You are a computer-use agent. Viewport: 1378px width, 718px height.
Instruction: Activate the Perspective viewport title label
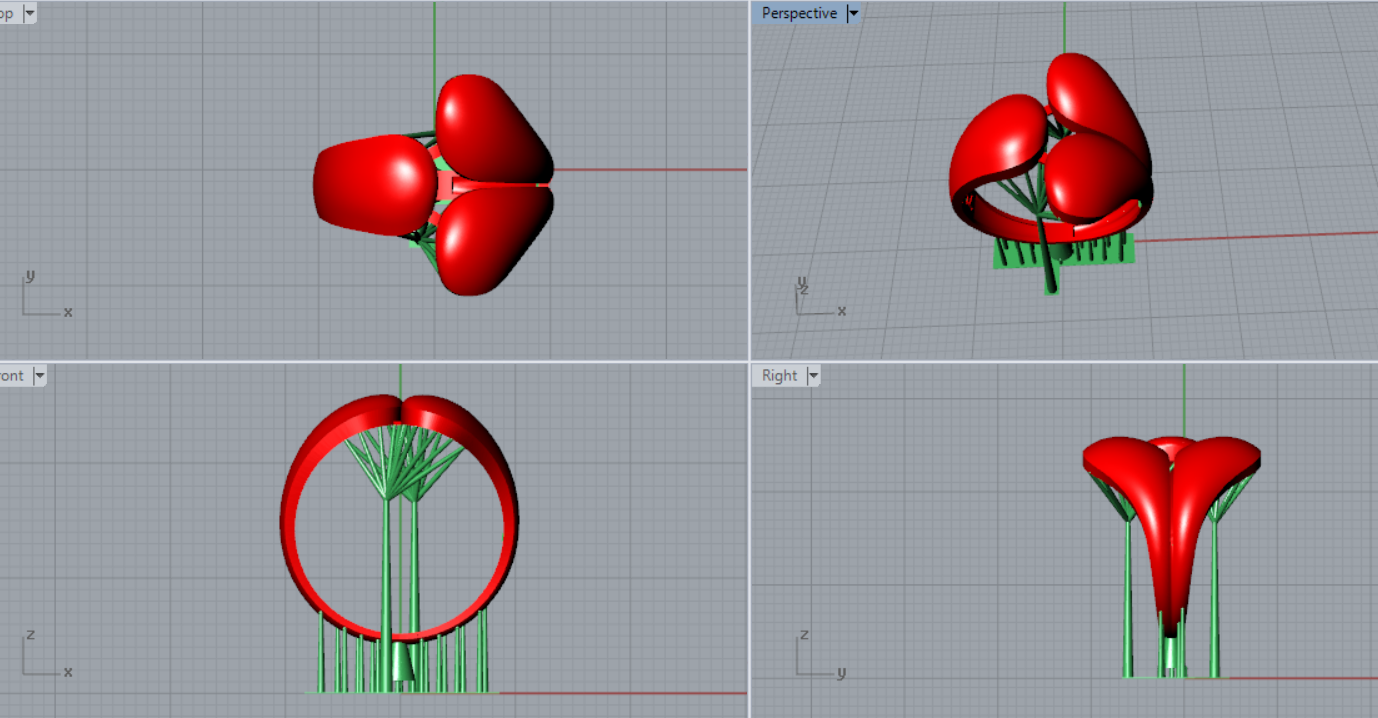pyautogui.click(x=798, y=14)
